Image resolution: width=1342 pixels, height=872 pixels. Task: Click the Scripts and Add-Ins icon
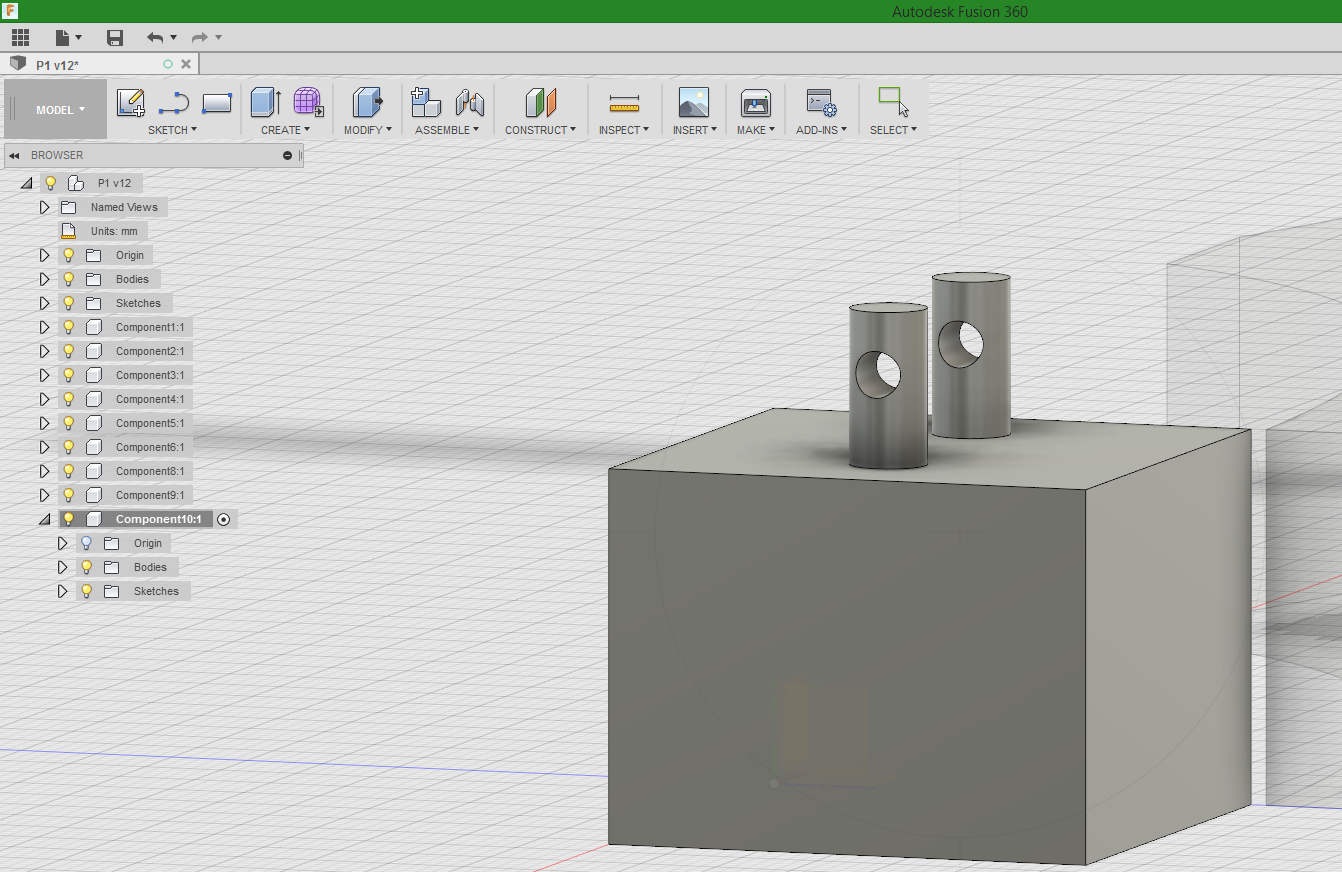click(821, 103)
